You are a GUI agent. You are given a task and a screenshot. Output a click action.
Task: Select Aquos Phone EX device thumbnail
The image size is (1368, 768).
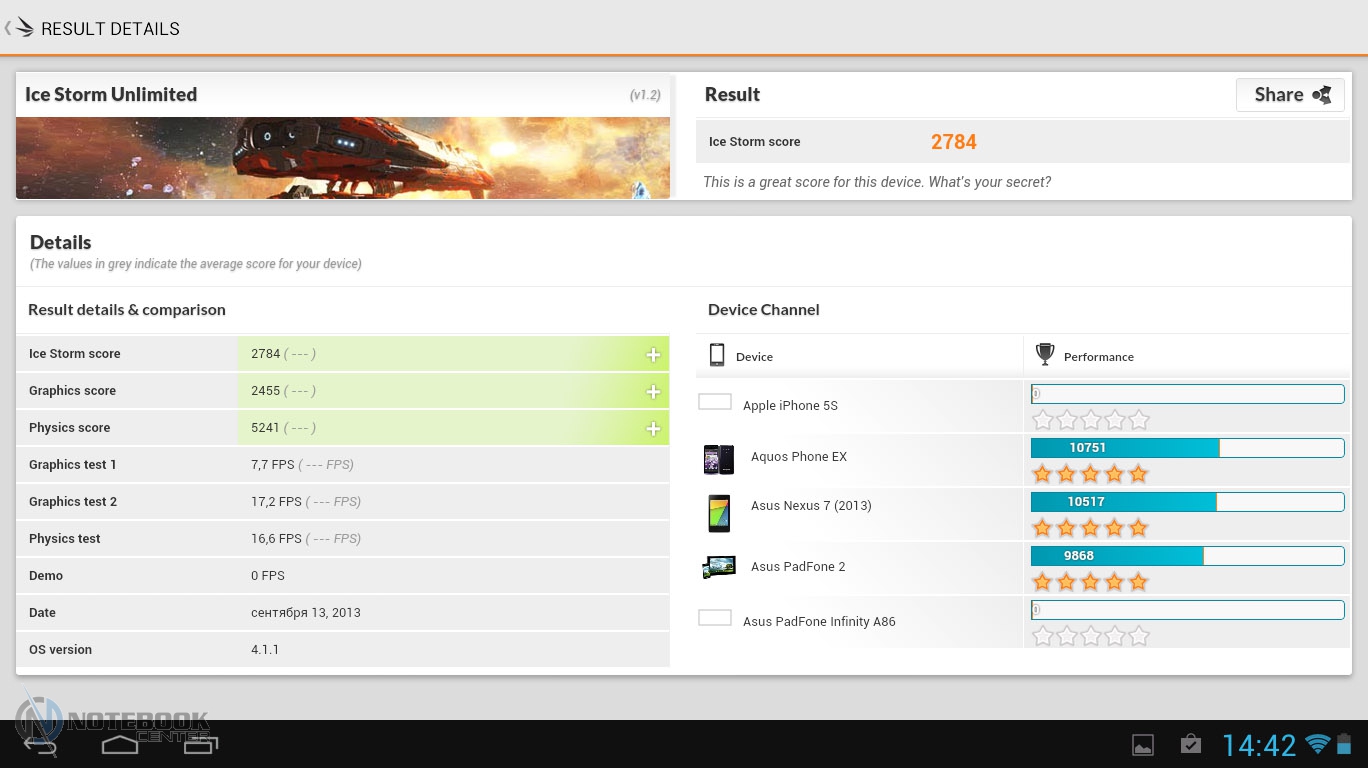pos(718,459)
